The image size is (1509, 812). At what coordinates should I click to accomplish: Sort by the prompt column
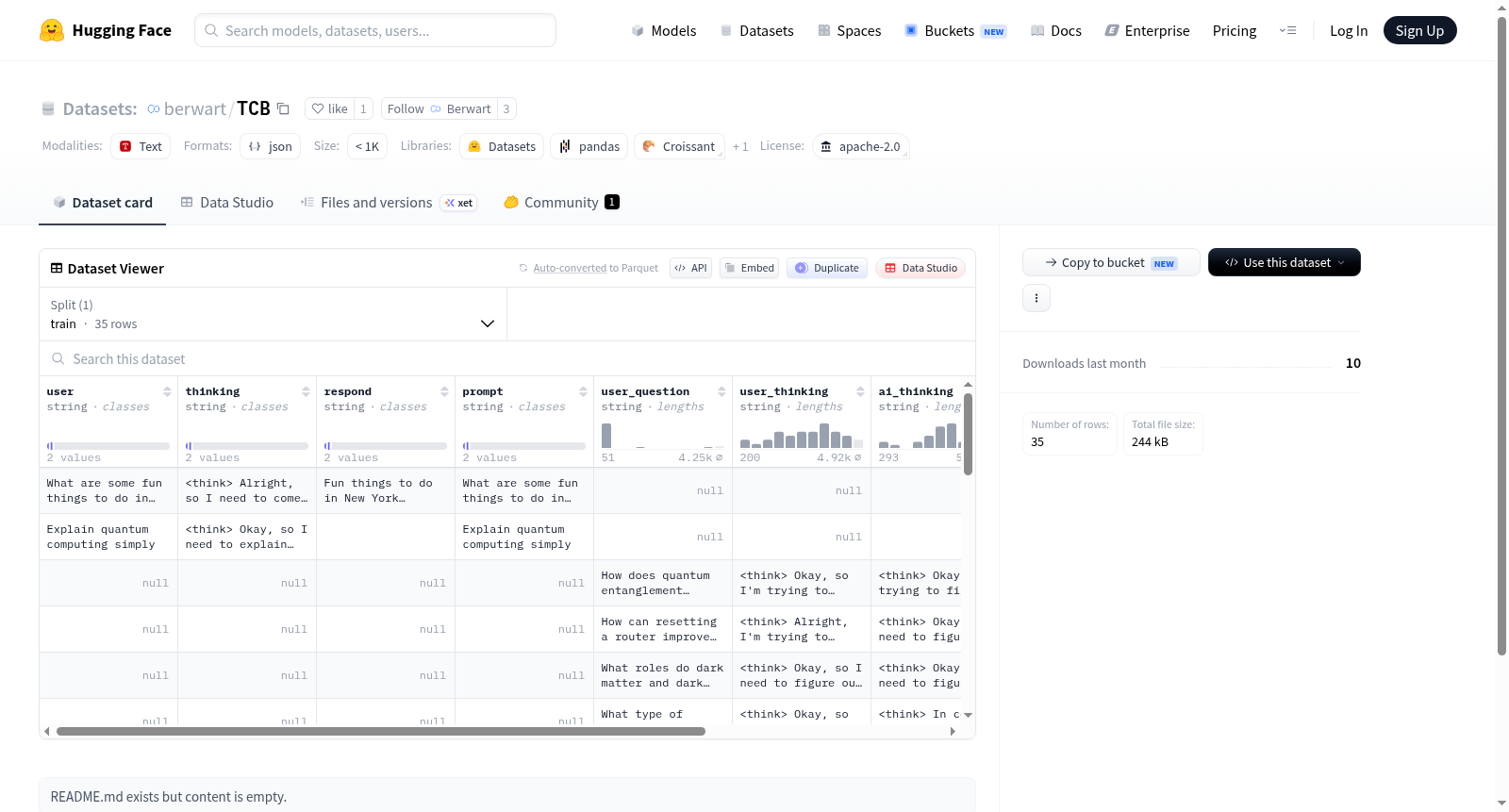tap(583, 391)
